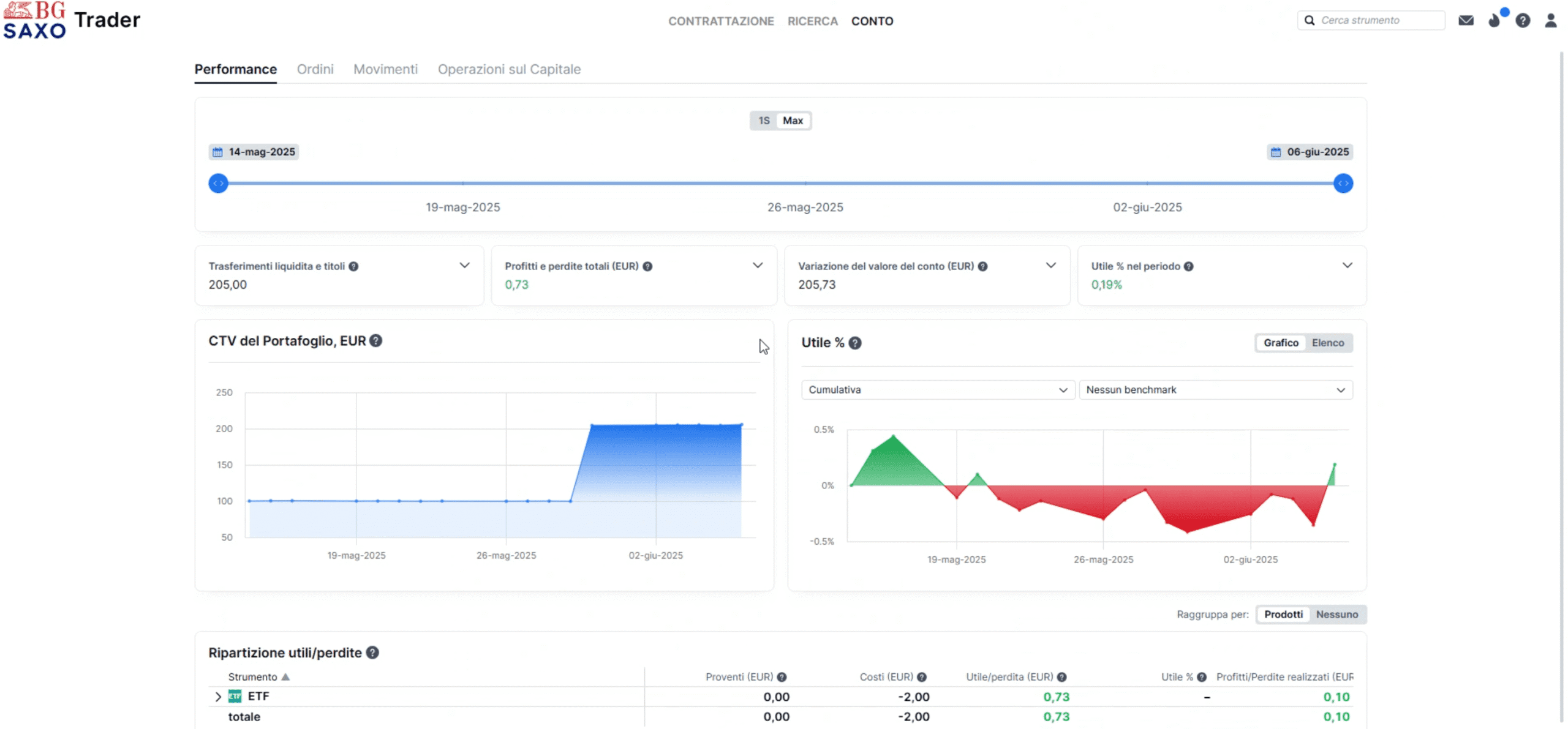Click the right date range slider handle
Viewport: 1568px width, 729px height.
[x=1343, y=184]
